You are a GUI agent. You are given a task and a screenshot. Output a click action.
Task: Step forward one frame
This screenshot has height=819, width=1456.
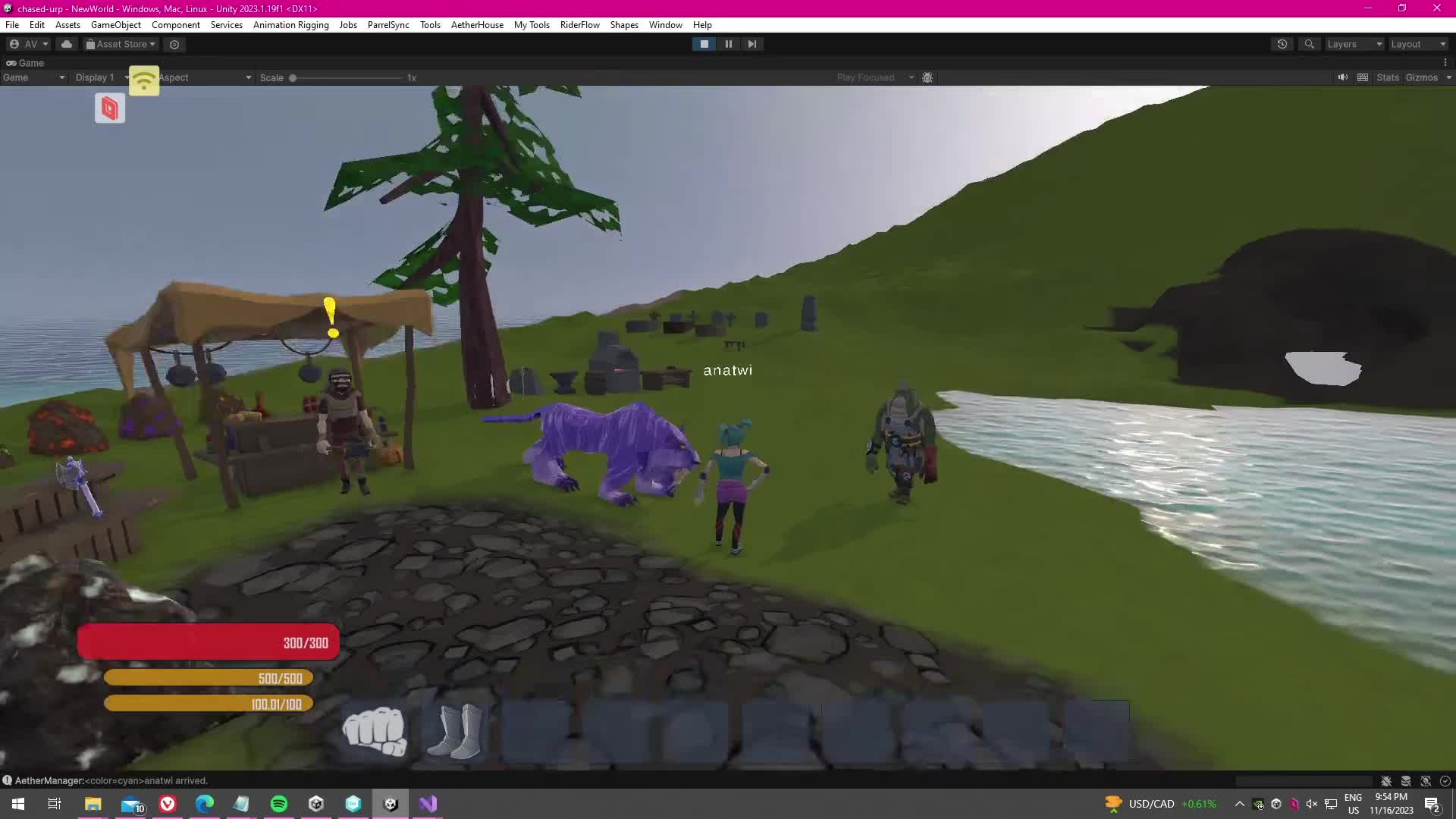click(752, 44)
